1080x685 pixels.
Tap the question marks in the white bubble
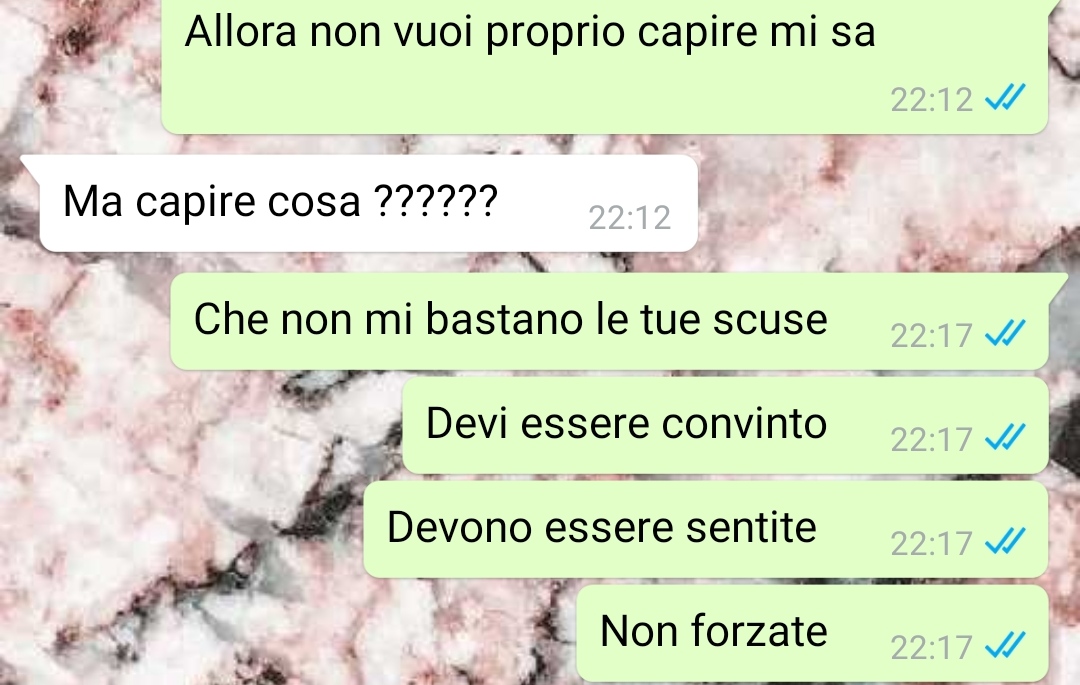tap(435, 200)
